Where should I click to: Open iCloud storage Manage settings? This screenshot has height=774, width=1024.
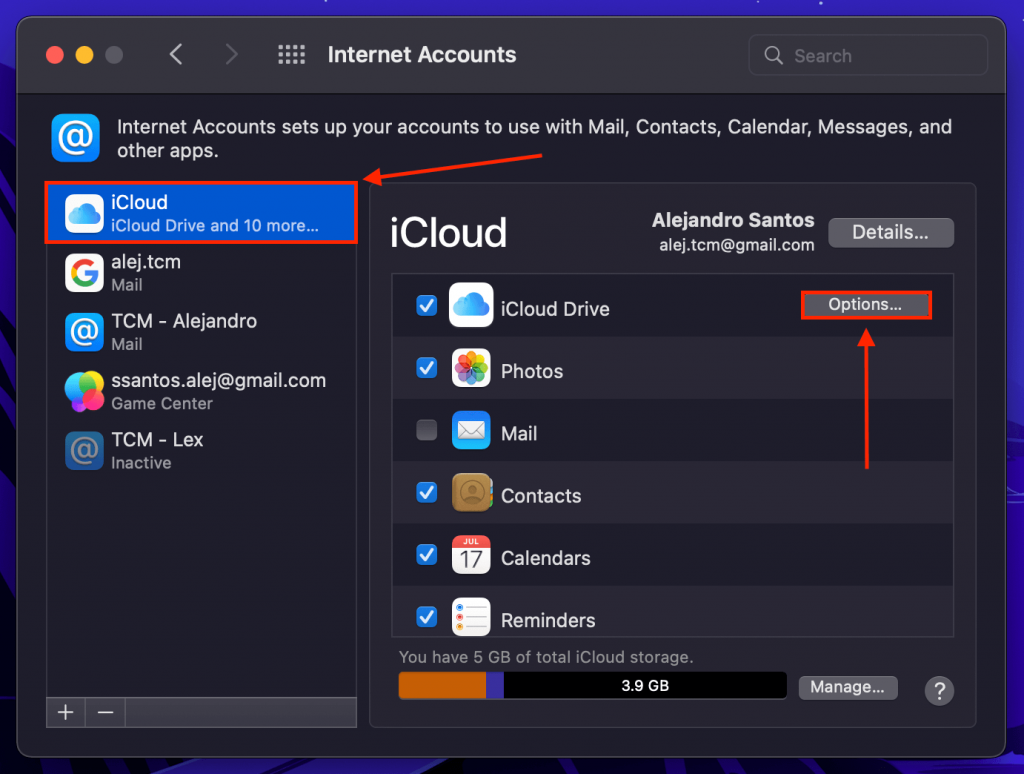(x=847, y=687)
